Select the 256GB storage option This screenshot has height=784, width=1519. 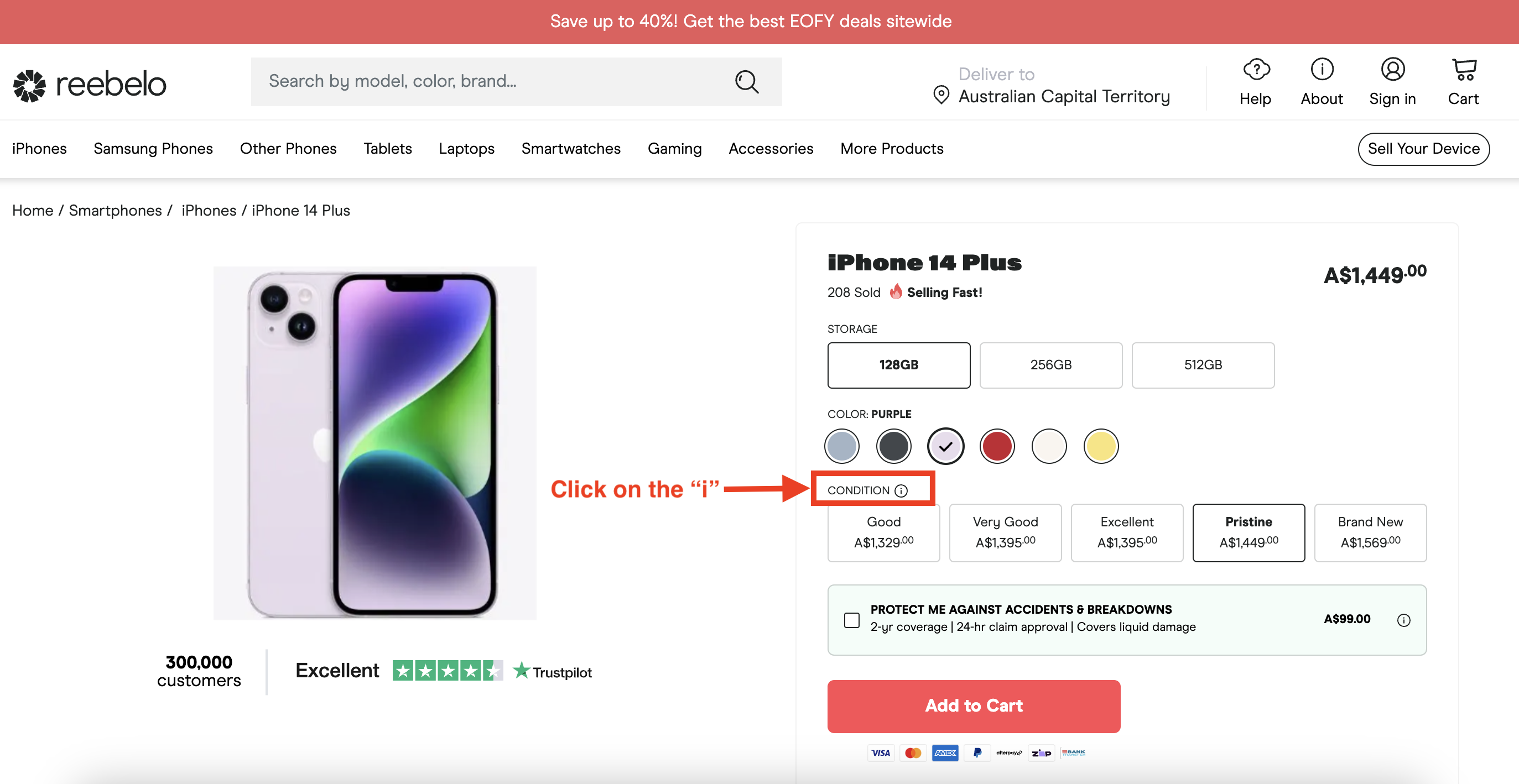pyautogui.click(x=1051, y=365)
